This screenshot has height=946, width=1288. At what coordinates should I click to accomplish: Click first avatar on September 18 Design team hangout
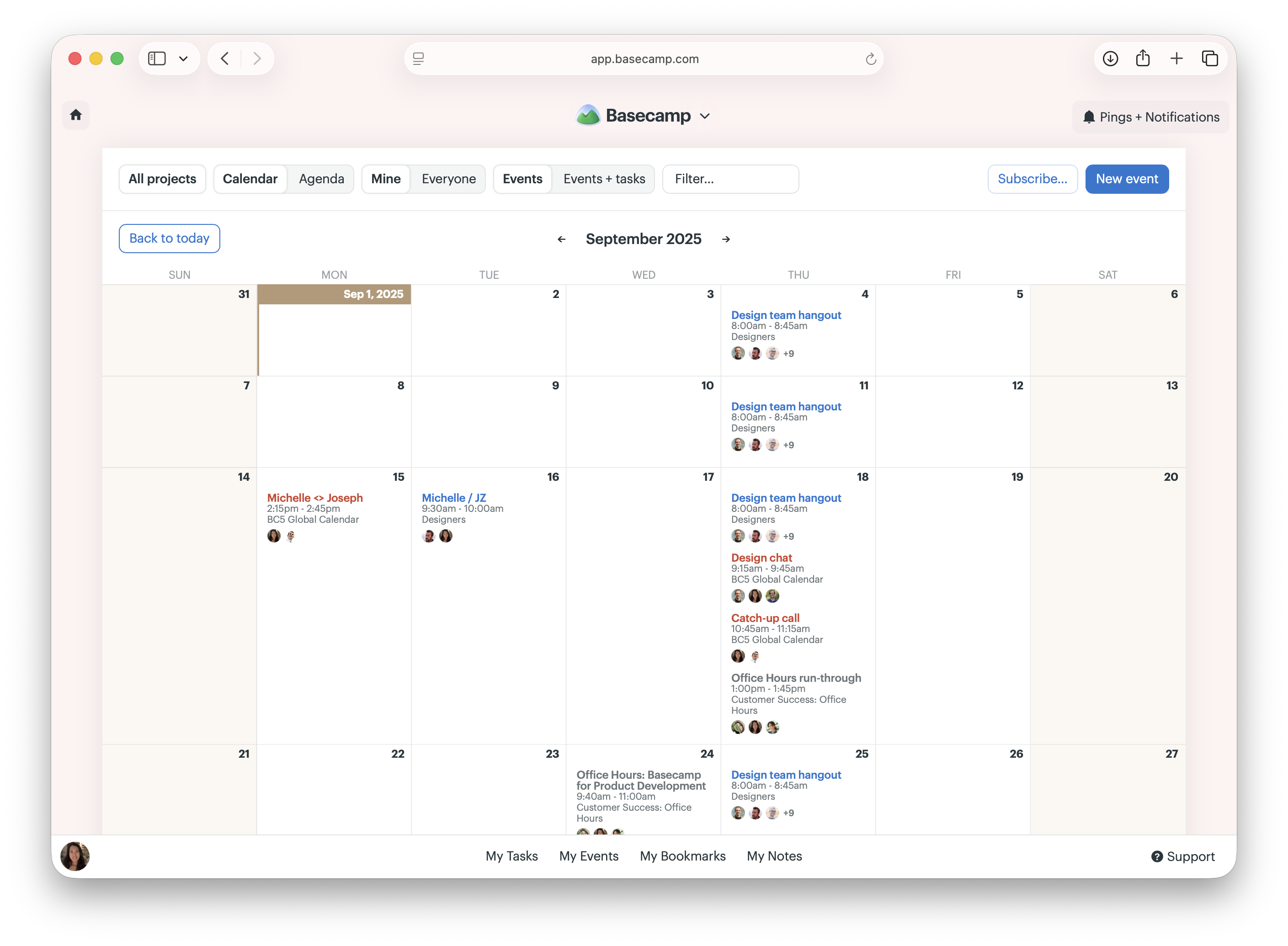click(738, 536)
